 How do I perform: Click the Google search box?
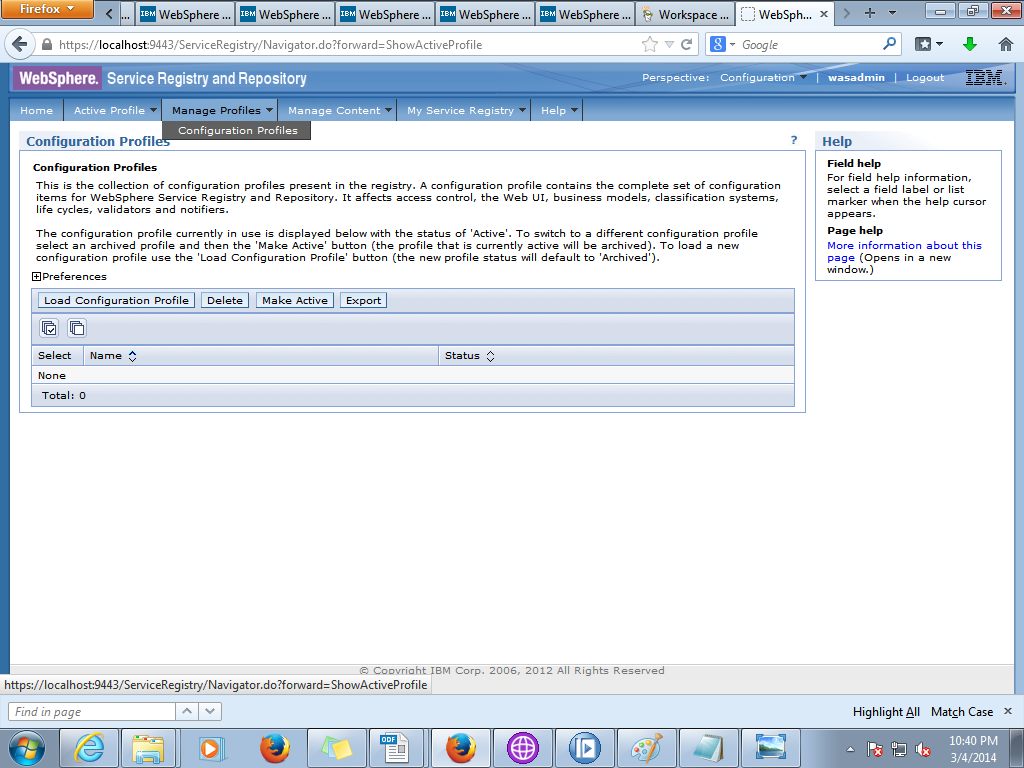(810, 44)
